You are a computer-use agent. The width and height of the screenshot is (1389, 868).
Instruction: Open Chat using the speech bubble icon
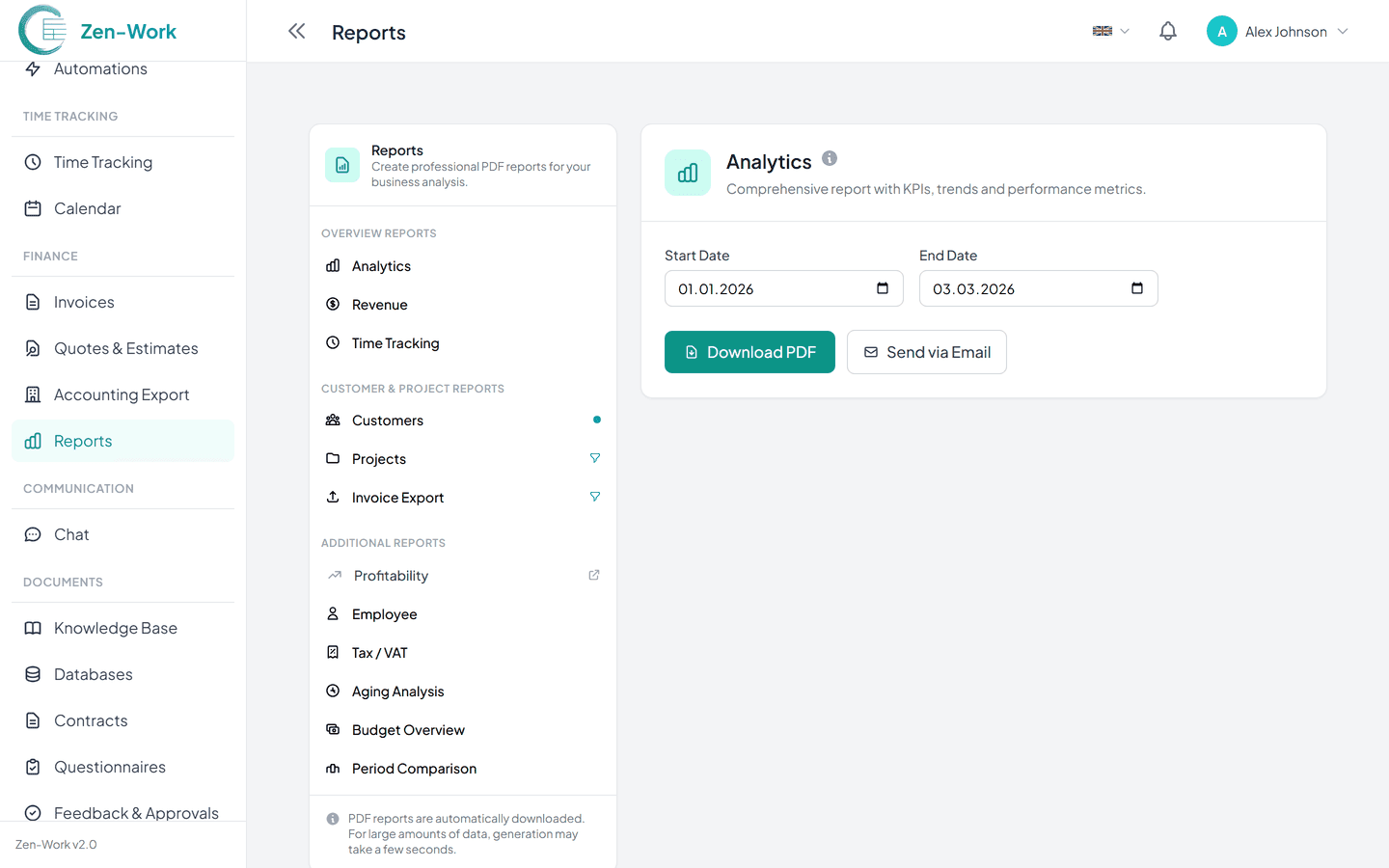(x=32, y=534)
